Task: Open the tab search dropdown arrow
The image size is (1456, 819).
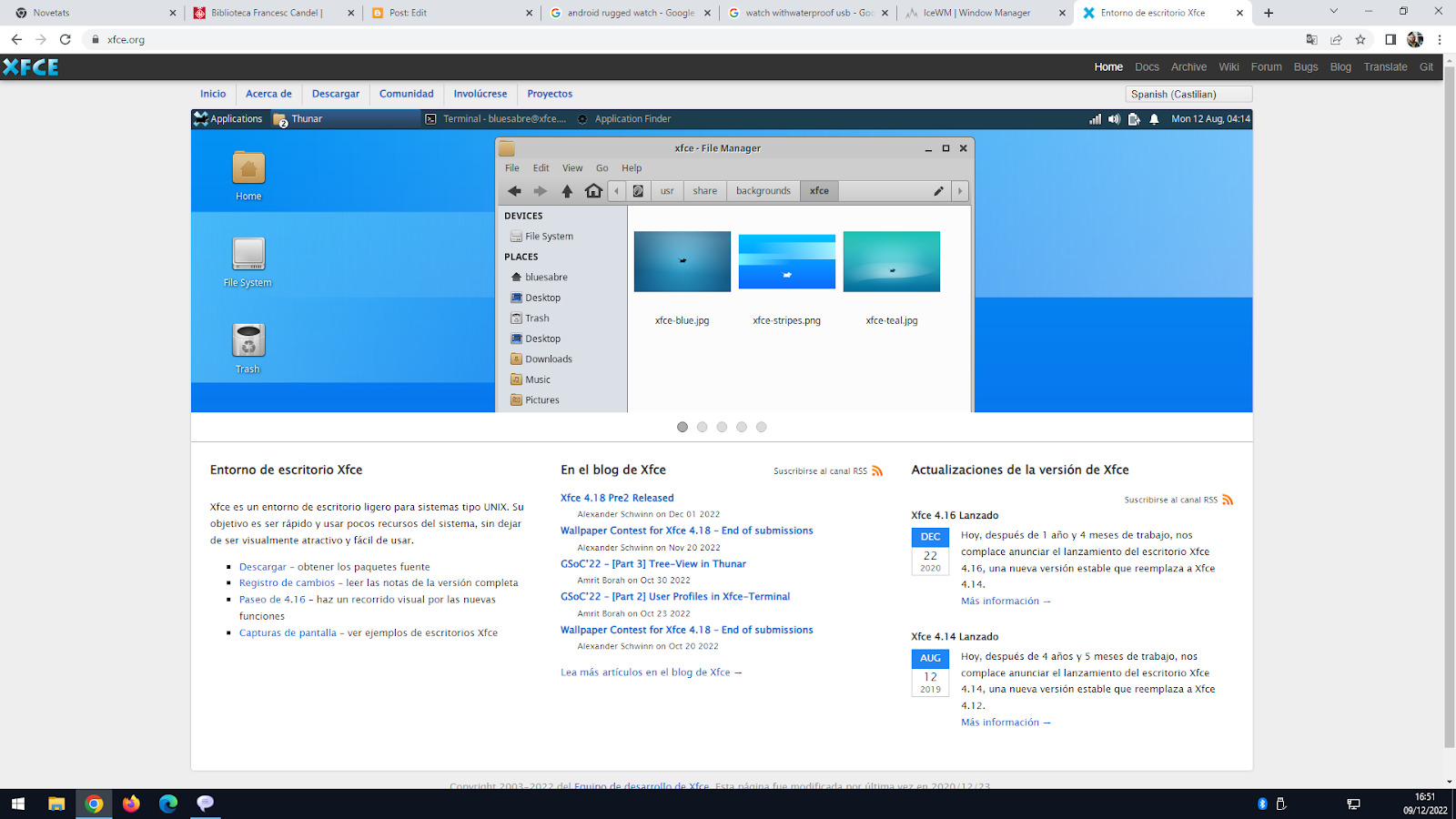Action: click(x=1333, y=12)
